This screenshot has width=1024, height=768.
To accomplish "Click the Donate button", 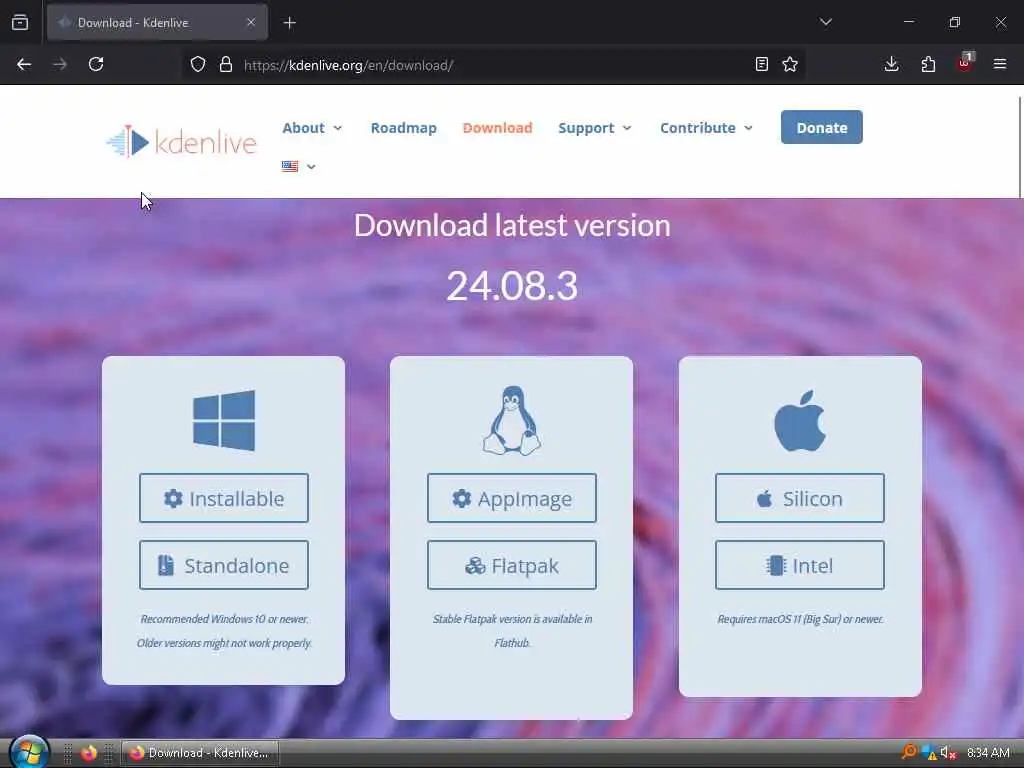I will (x=822, y=127).
